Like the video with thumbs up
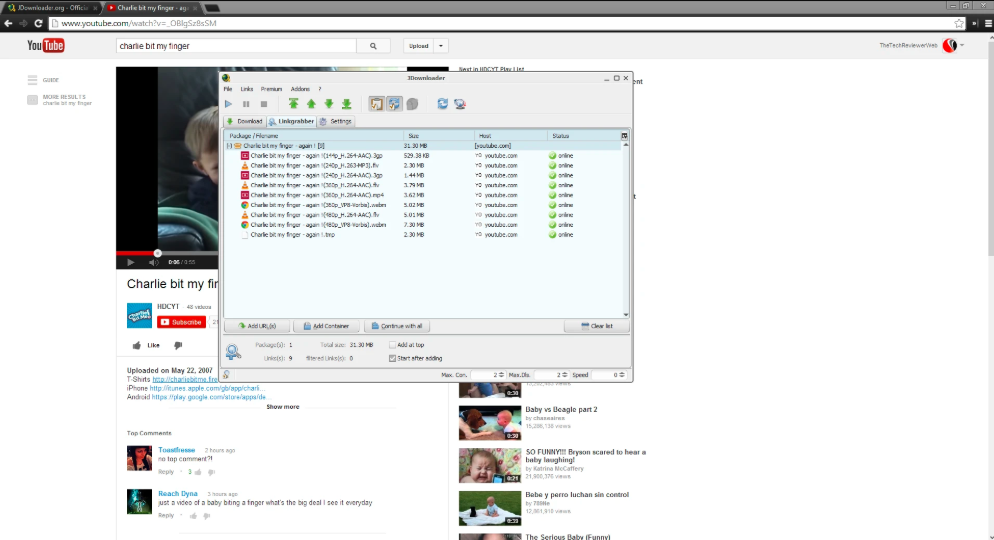The width and height of the screenshot is (994, 540). click(146, 345)
